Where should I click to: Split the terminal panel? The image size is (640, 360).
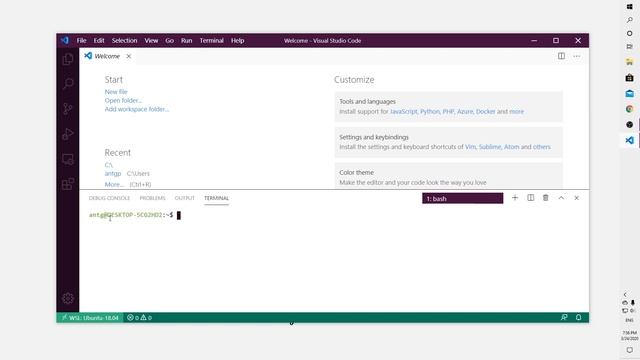(x=530, y=198)
